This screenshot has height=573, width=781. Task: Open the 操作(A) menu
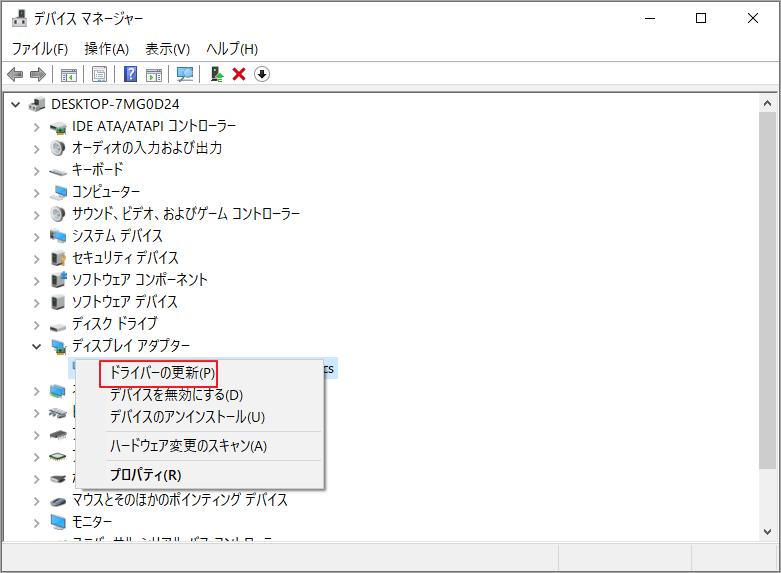107,49
